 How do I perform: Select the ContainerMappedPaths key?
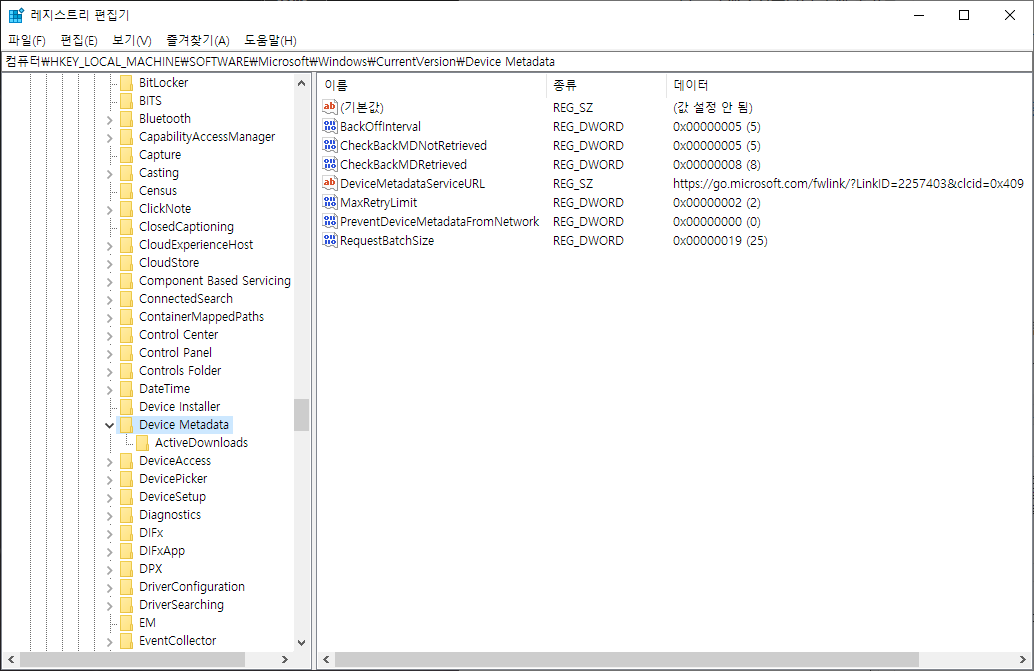point(201,316)
